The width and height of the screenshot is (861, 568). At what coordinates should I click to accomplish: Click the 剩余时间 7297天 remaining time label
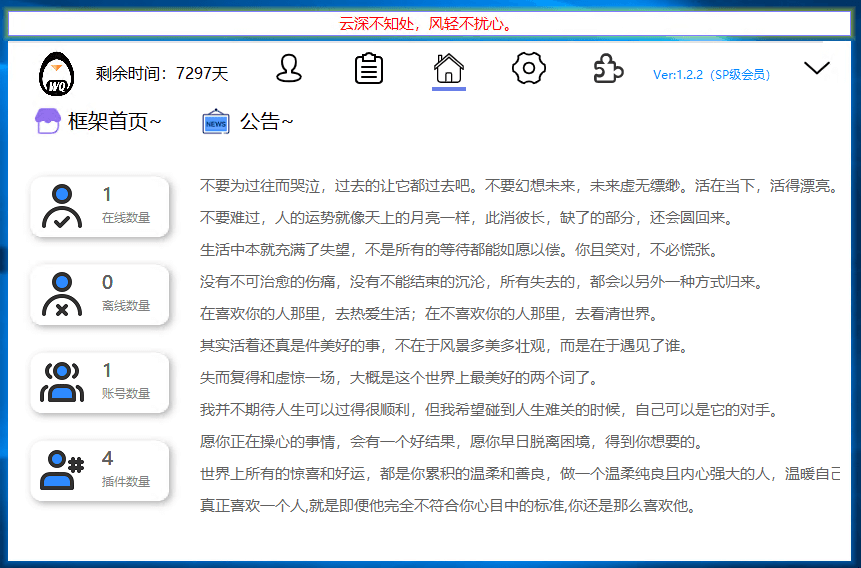[x=162, y=73]
